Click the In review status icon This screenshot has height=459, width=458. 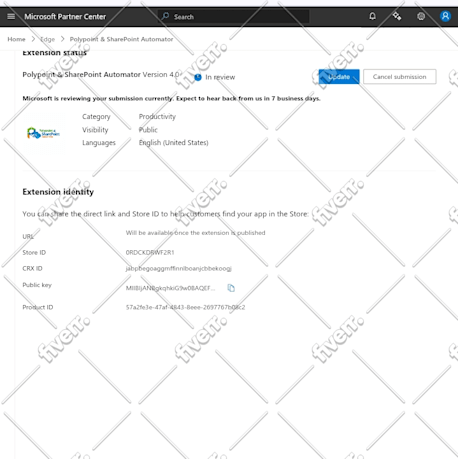coord(198,77)
